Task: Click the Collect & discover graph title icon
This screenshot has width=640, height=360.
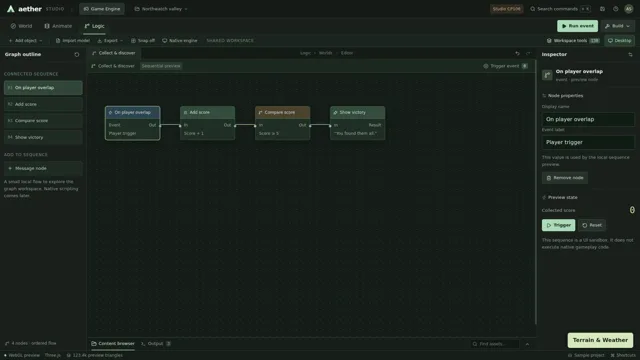Action: 93,66
